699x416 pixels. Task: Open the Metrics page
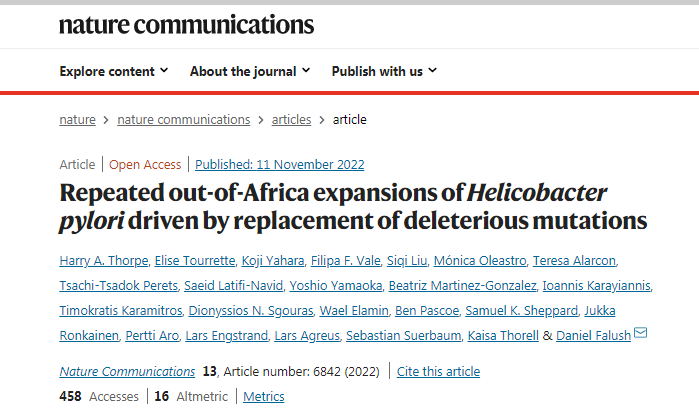264,397
